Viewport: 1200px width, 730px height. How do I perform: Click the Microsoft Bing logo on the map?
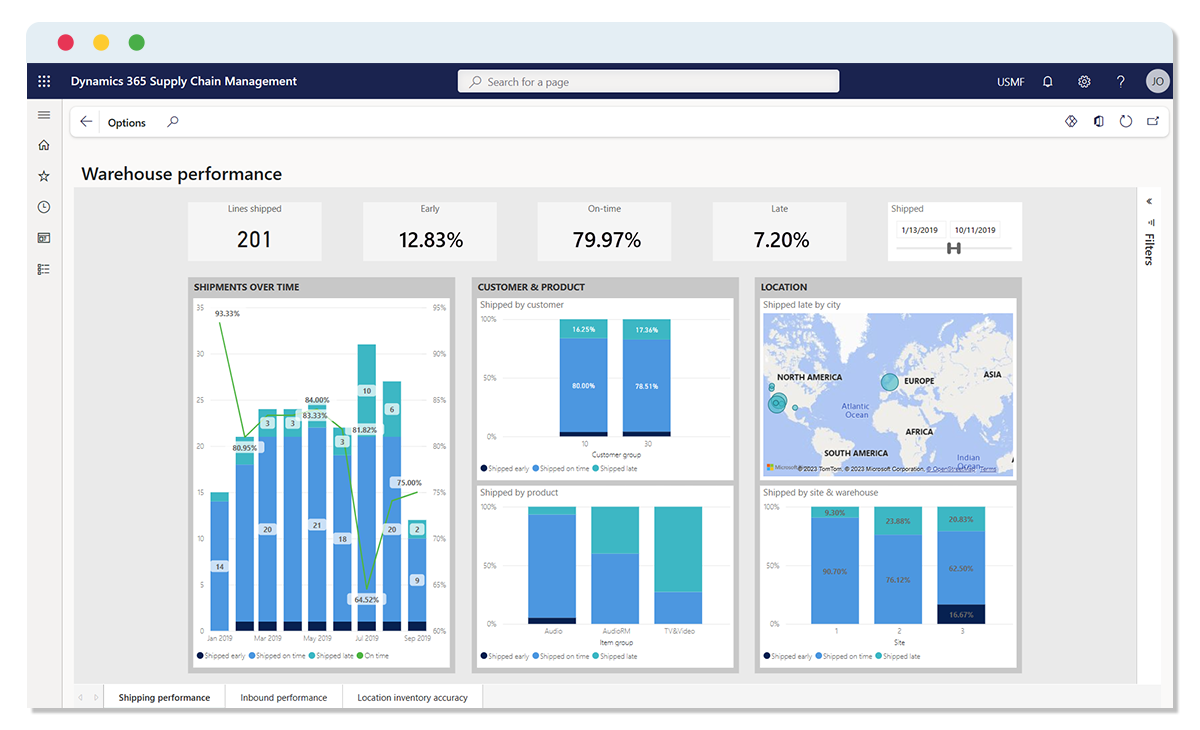(783, 468)
